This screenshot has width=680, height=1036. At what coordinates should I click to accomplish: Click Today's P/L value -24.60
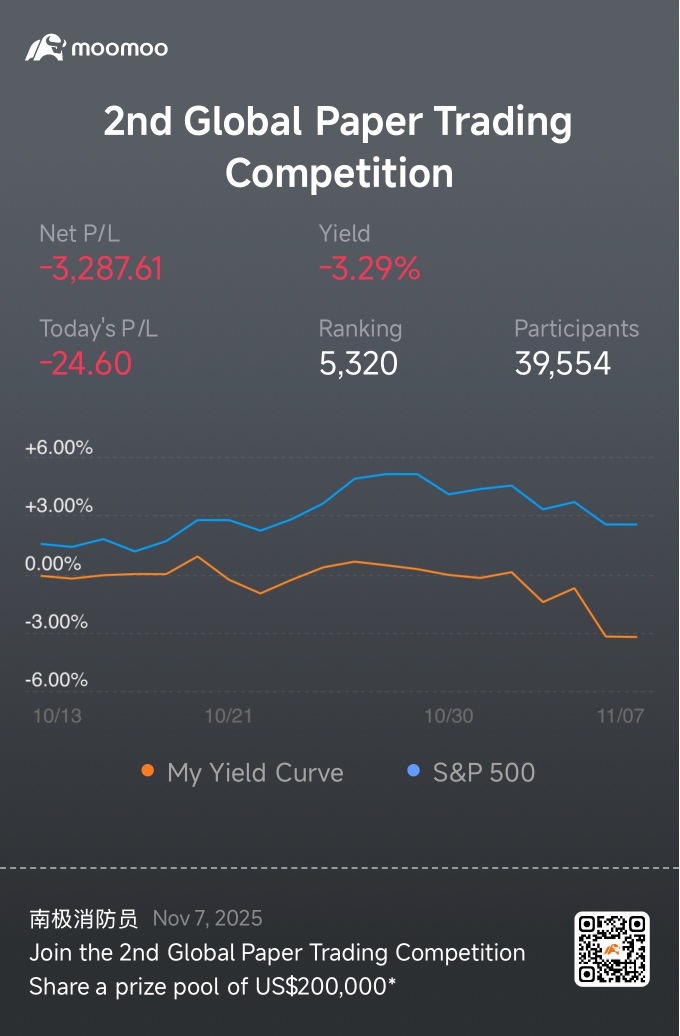click(x=85, y=363)
